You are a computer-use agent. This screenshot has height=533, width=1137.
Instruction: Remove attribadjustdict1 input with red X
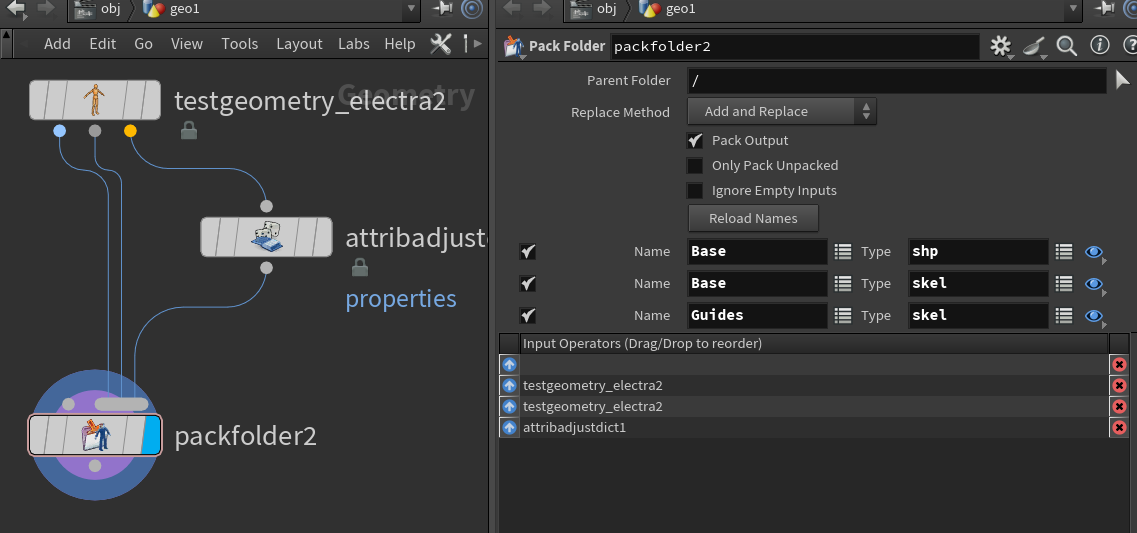pyautogui.click(x=1119, y=428)
